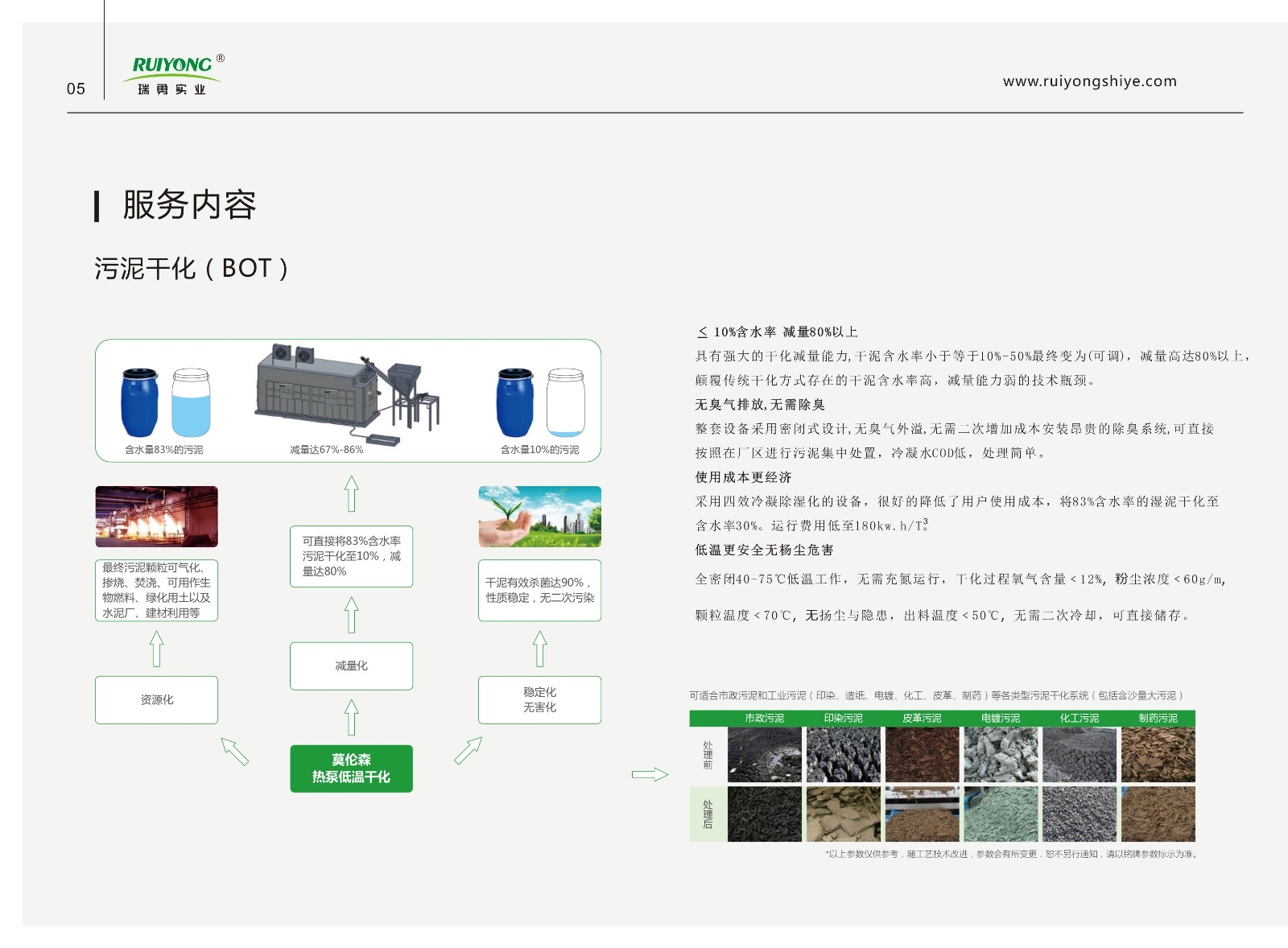Select the 使用成本更经济 heading
Screen dimensions: 1288x948
point(743,477)
